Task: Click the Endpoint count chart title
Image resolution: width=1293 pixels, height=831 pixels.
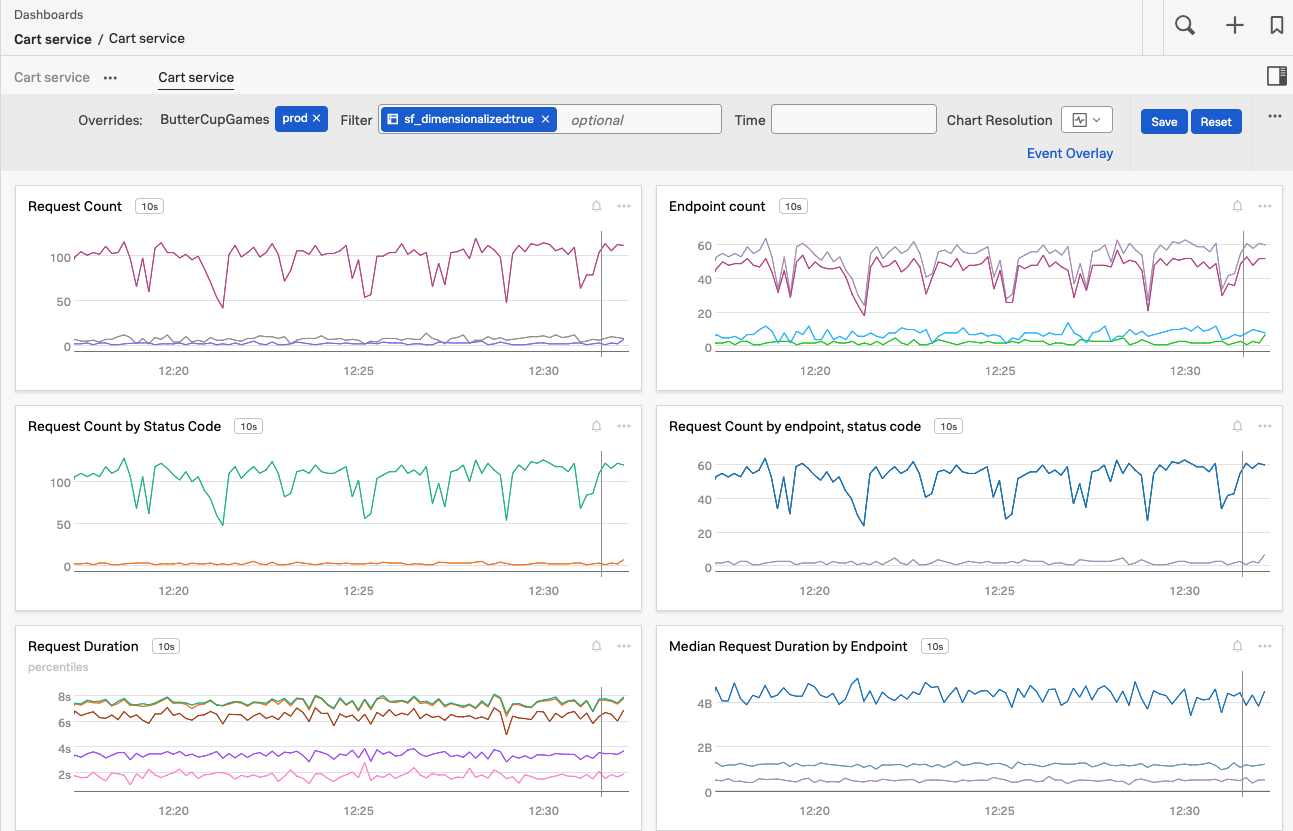Action: tap(717, 206)
